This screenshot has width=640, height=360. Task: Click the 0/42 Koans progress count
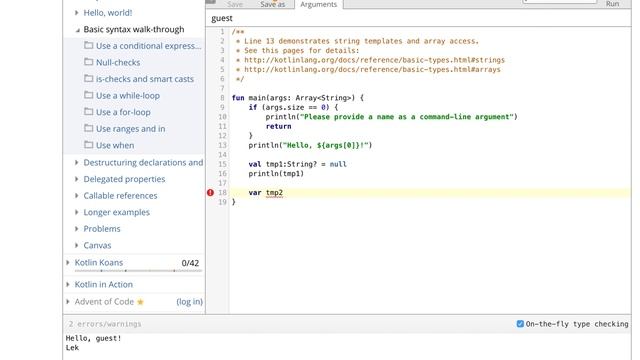[x=190, y=263]
